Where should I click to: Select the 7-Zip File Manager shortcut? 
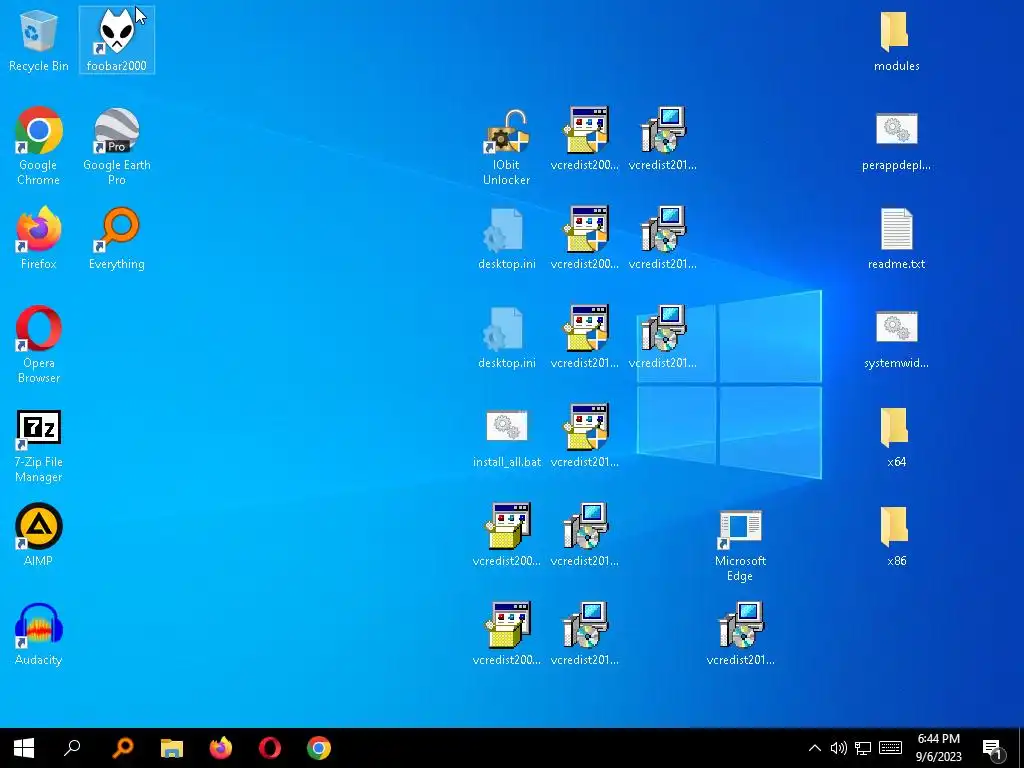tap(39, 443)
